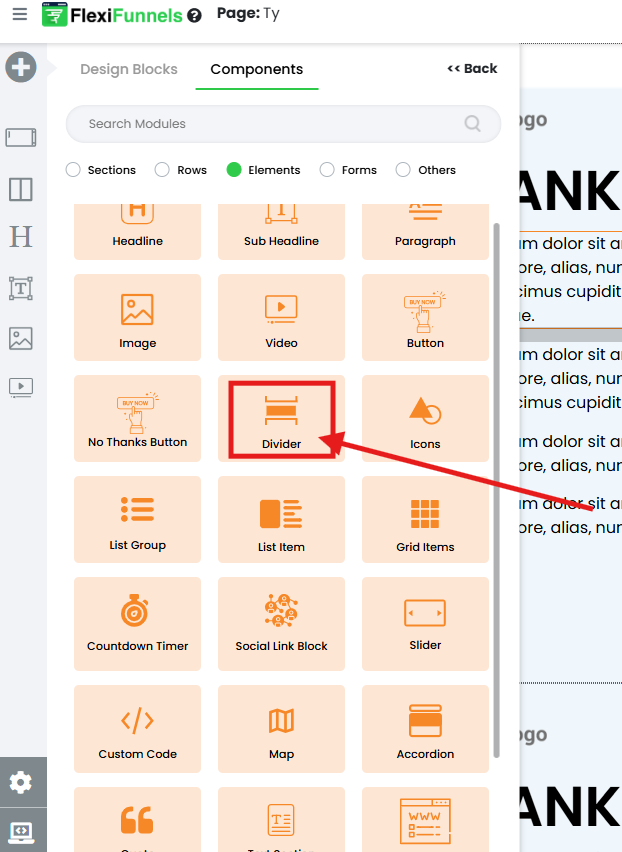The width and height of the screenshot is (622, 852).
Task: Add the List Item element
Action: [x=281, y=519]
